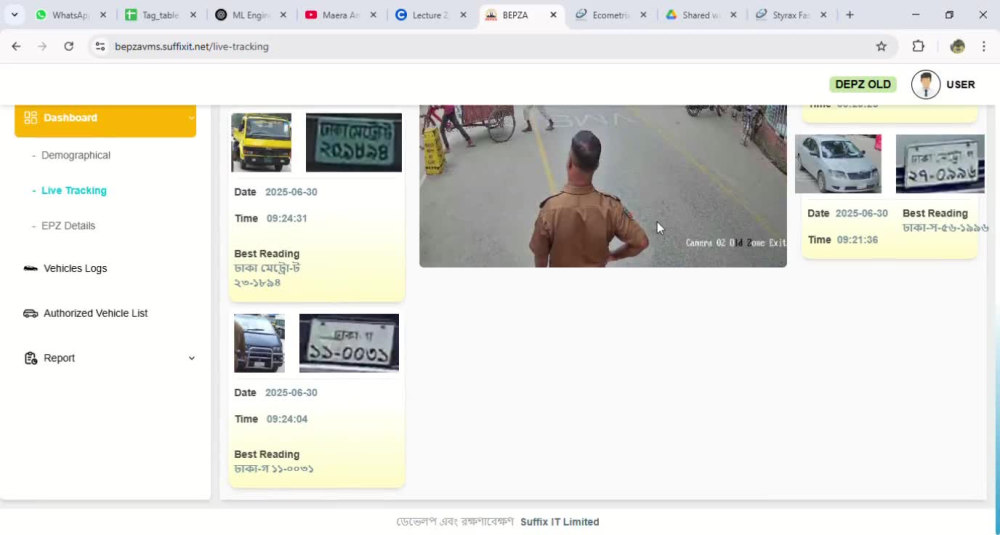Click the time 09:24:04 value
This screenshot has height=535, width=1000.
(286, 419)
